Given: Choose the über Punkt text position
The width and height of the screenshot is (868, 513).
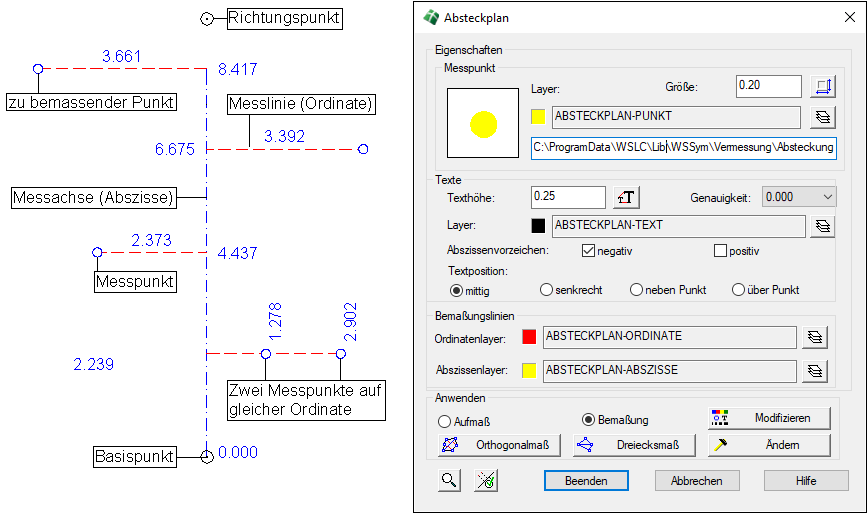Looking at the screenshot, I should [x=738, y=290].
